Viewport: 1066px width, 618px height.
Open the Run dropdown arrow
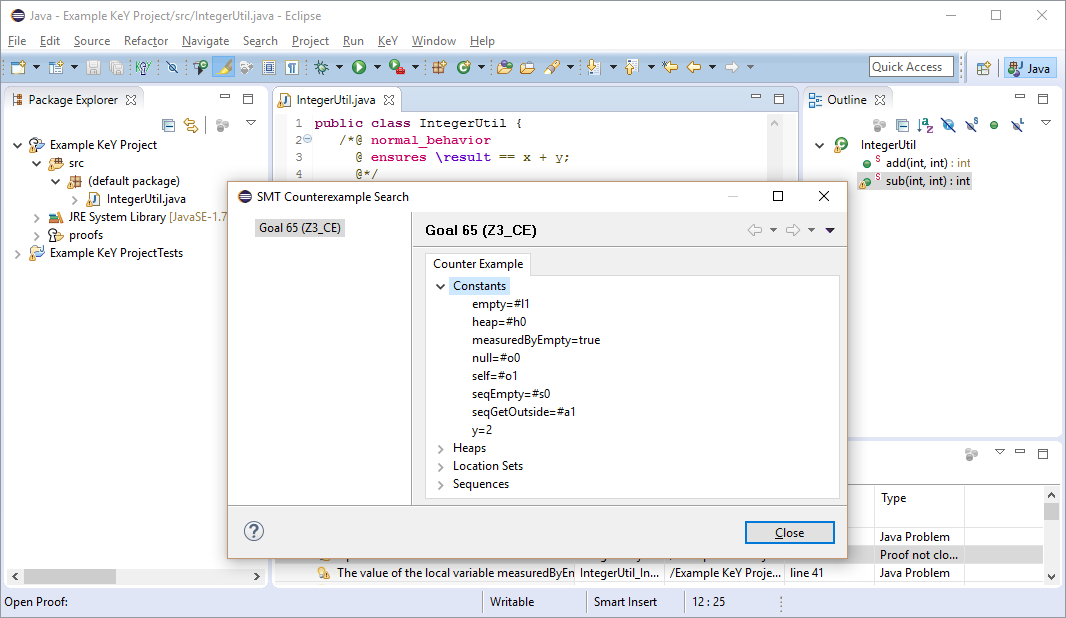[x=377, y=67]
